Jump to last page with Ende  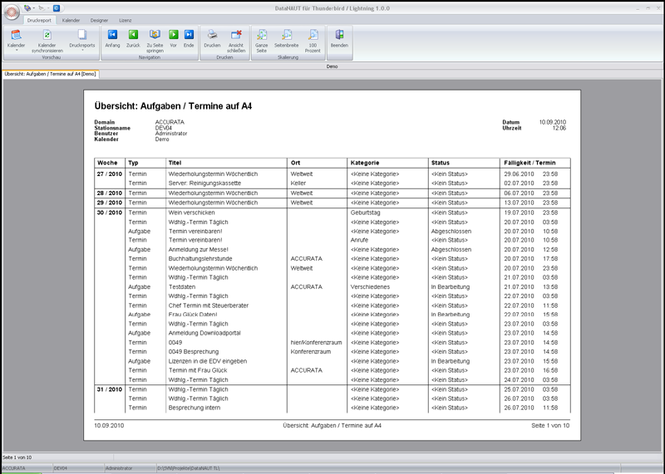coord(189,39)
